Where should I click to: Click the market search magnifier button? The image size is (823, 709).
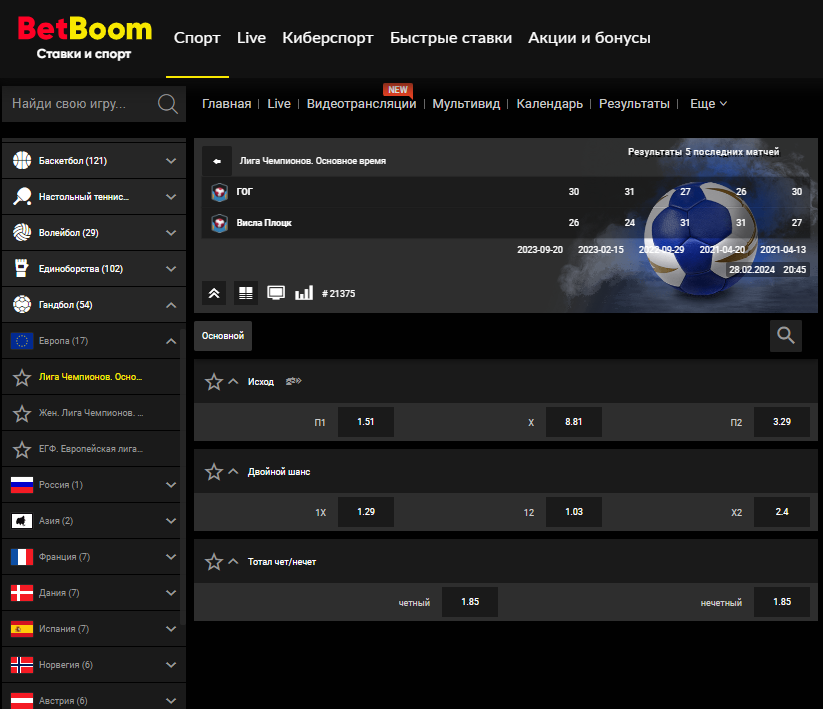coord(786,336)
